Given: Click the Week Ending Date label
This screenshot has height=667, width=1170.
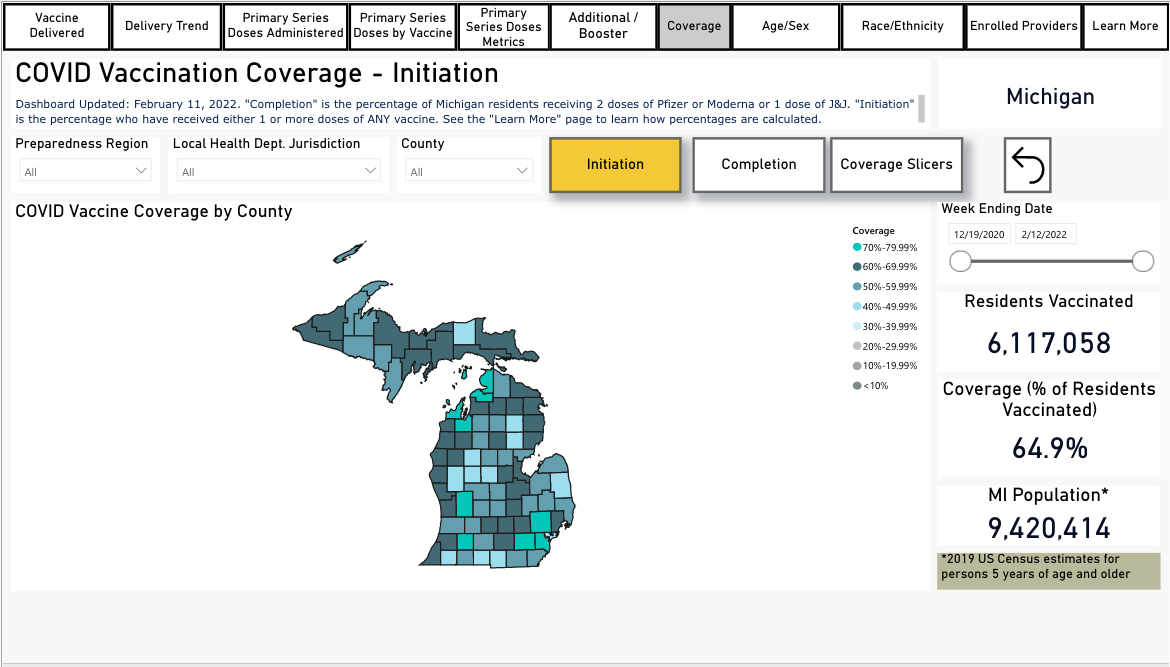Looking at the screenshot, I should click(997, 209).
